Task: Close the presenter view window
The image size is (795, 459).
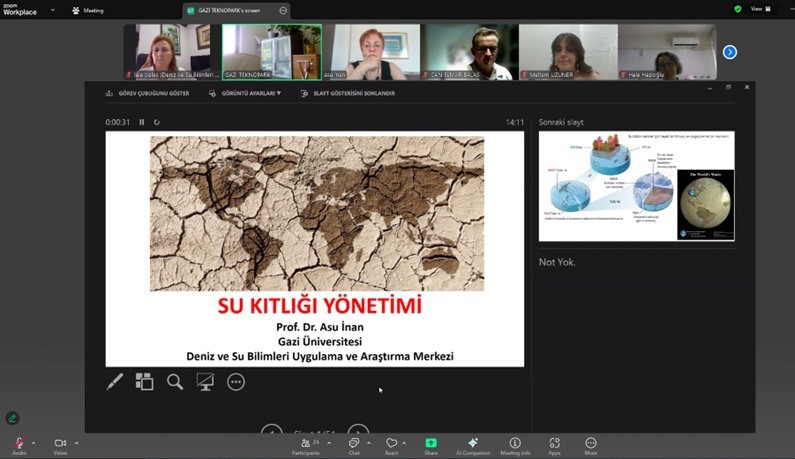Action: 747,87
